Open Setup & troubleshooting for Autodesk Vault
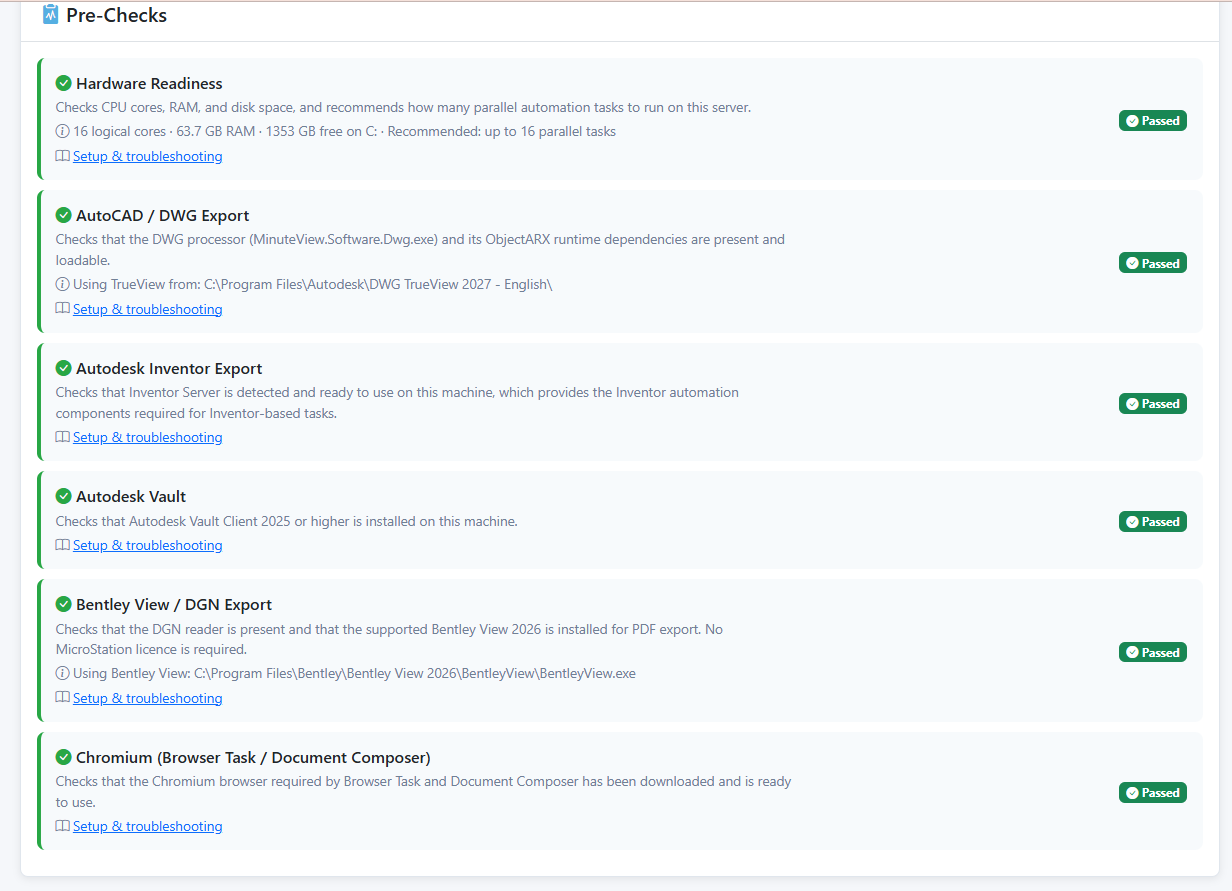The image size is (1232, 891). click(x=148, y=545)
